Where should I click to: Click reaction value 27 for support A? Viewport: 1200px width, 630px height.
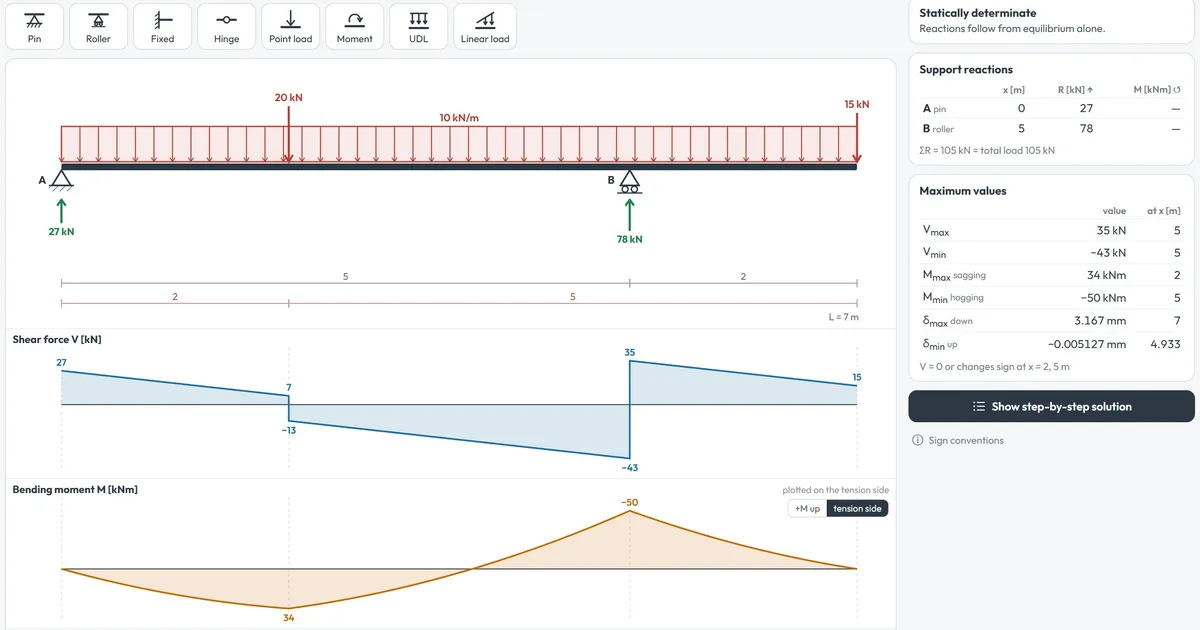pyautogui.click(x=1086, y=108)
